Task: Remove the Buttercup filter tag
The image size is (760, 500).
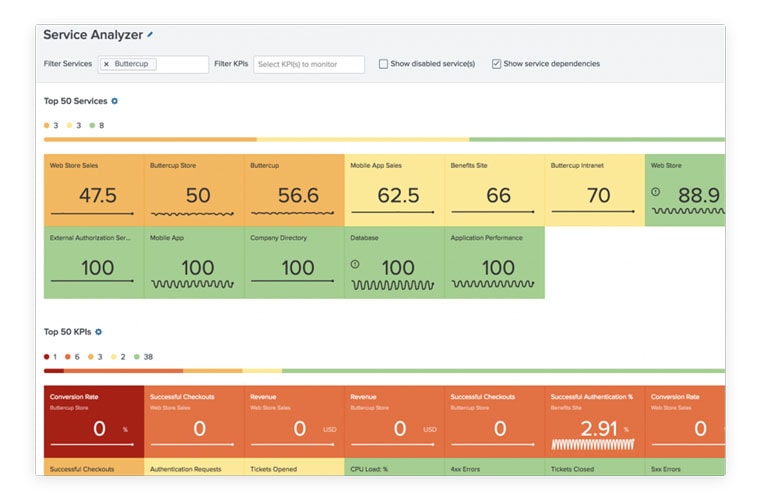Action: pyautogui.click(x=107, y=64)
